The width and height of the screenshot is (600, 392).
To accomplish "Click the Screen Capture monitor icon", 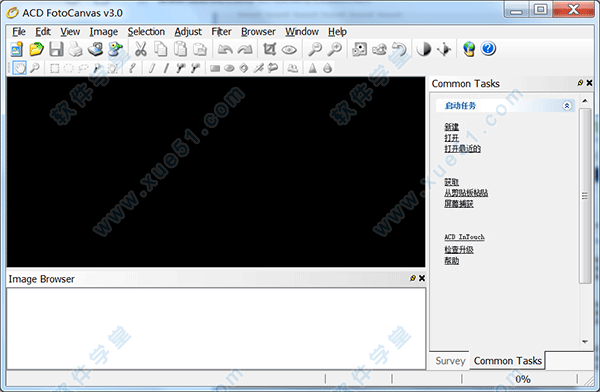I will 115,49.
